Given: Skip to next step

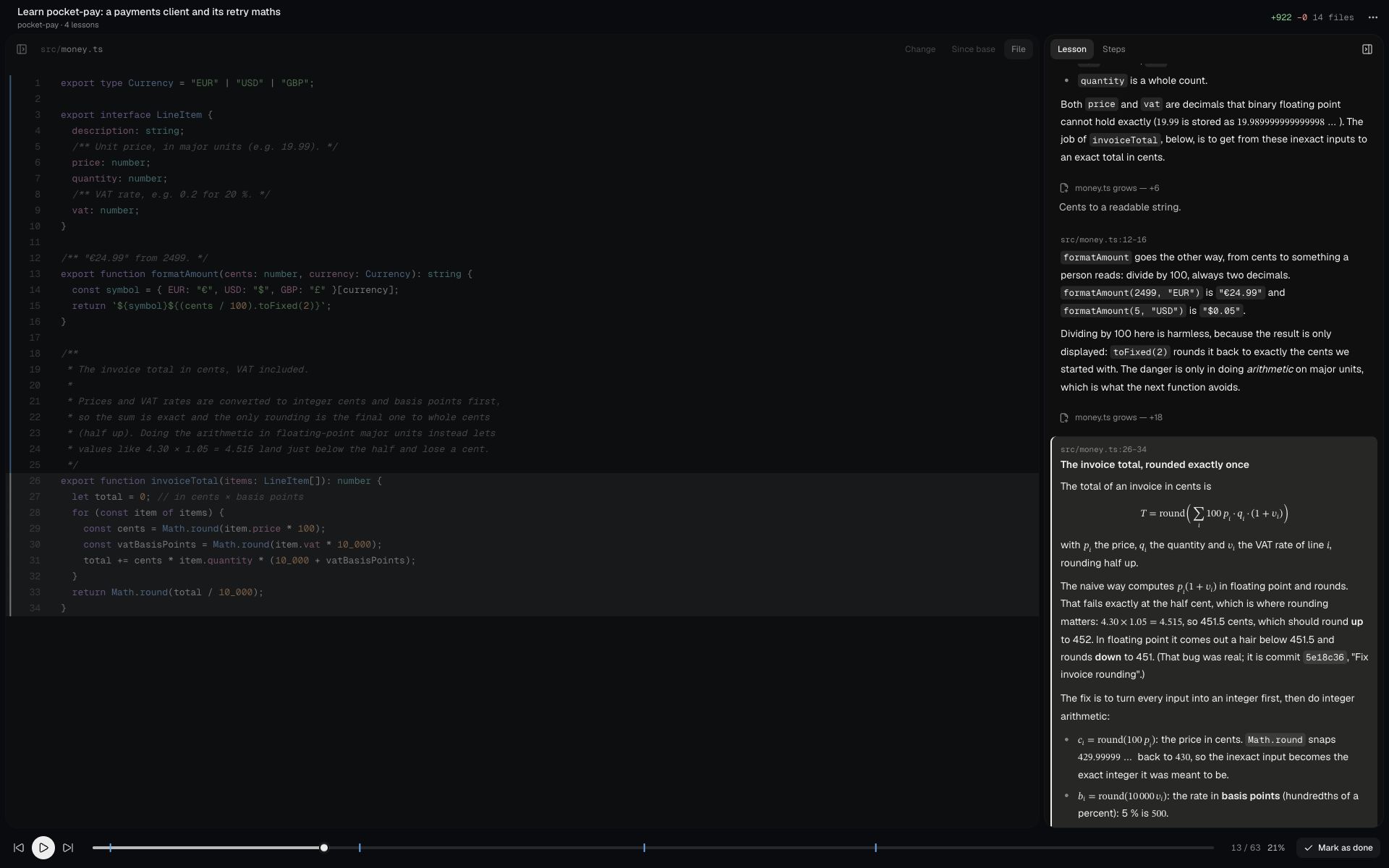Looking at the screenshot, I should pos(68,848).
